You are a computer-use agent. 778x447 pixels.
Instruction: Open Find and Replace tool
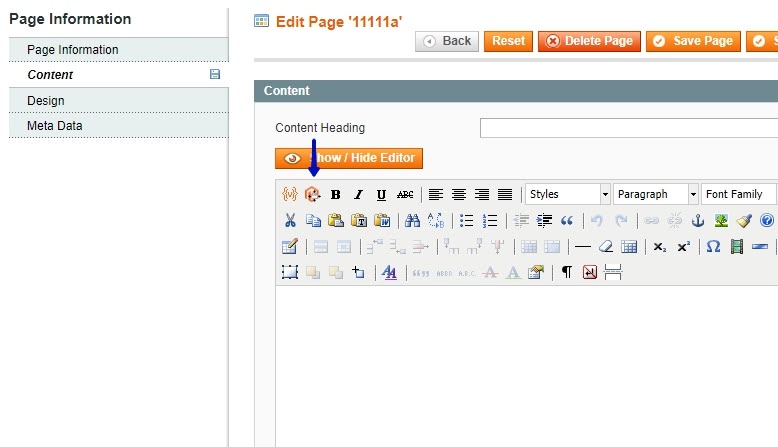(436, 220)
